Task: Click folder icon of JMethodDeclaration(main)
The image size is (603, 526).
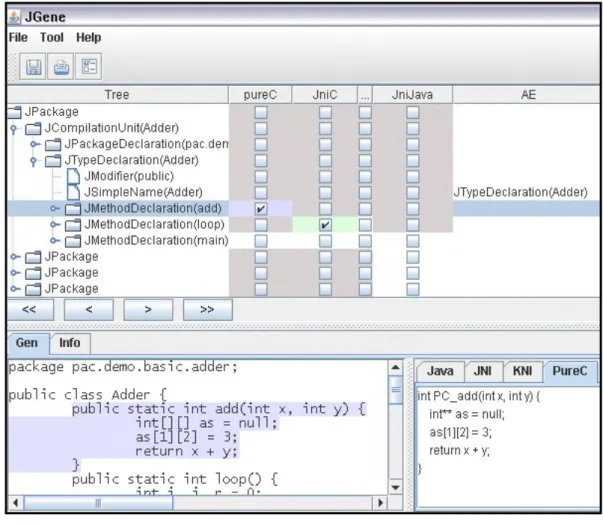Action: tap(73, 241)
